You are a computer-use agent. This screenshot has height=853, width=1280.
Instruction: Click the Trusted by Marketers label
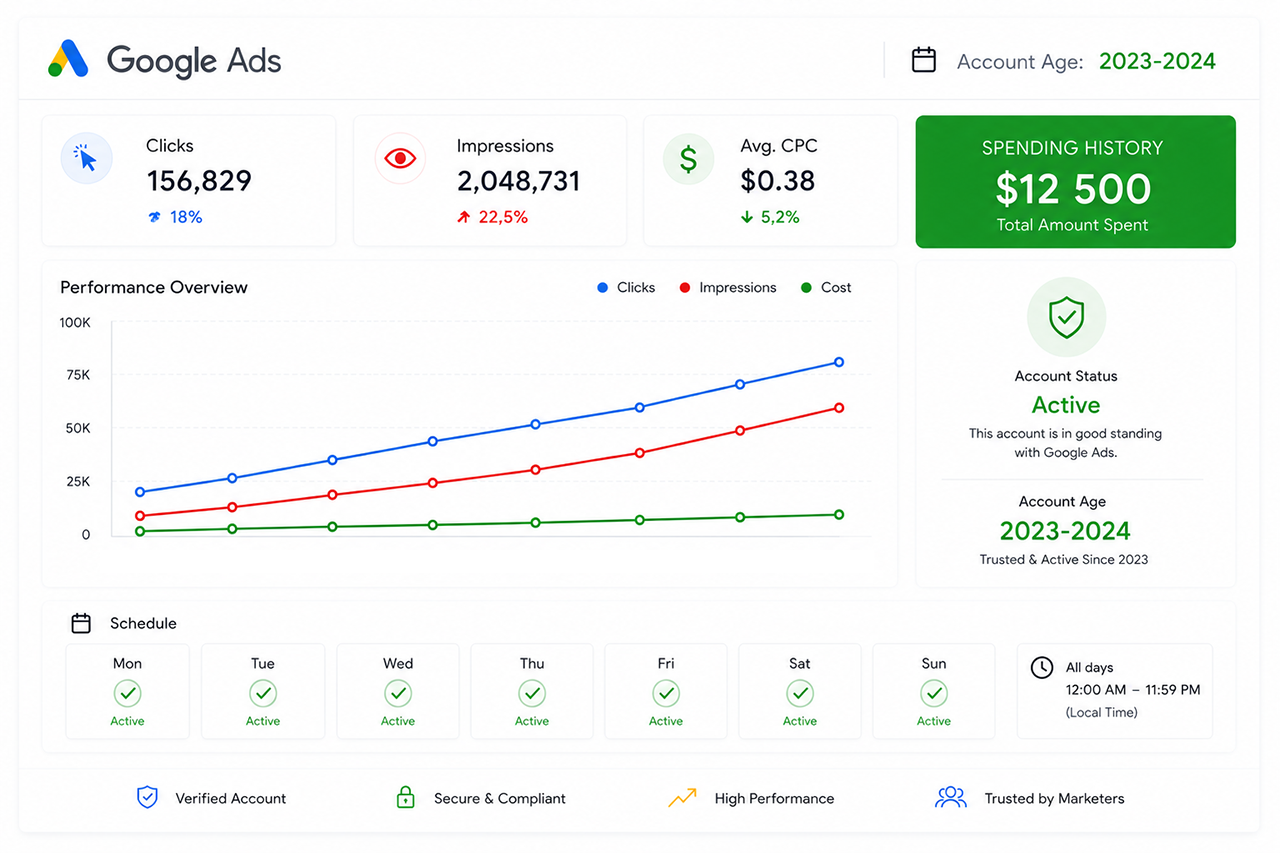(x=1054, y=798)
